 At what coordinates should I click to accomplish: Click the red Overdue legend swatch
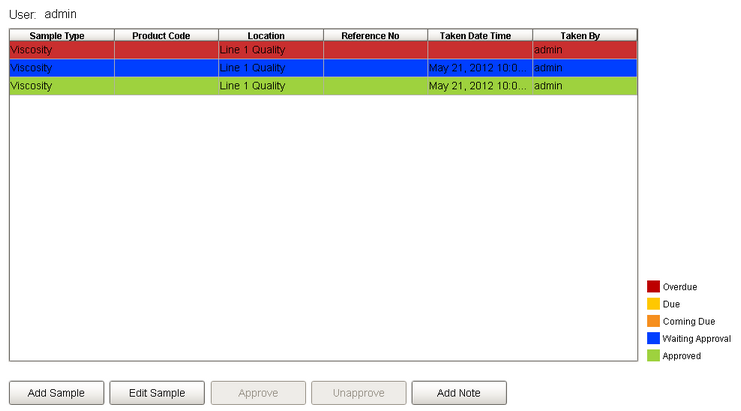coord(653,287)
